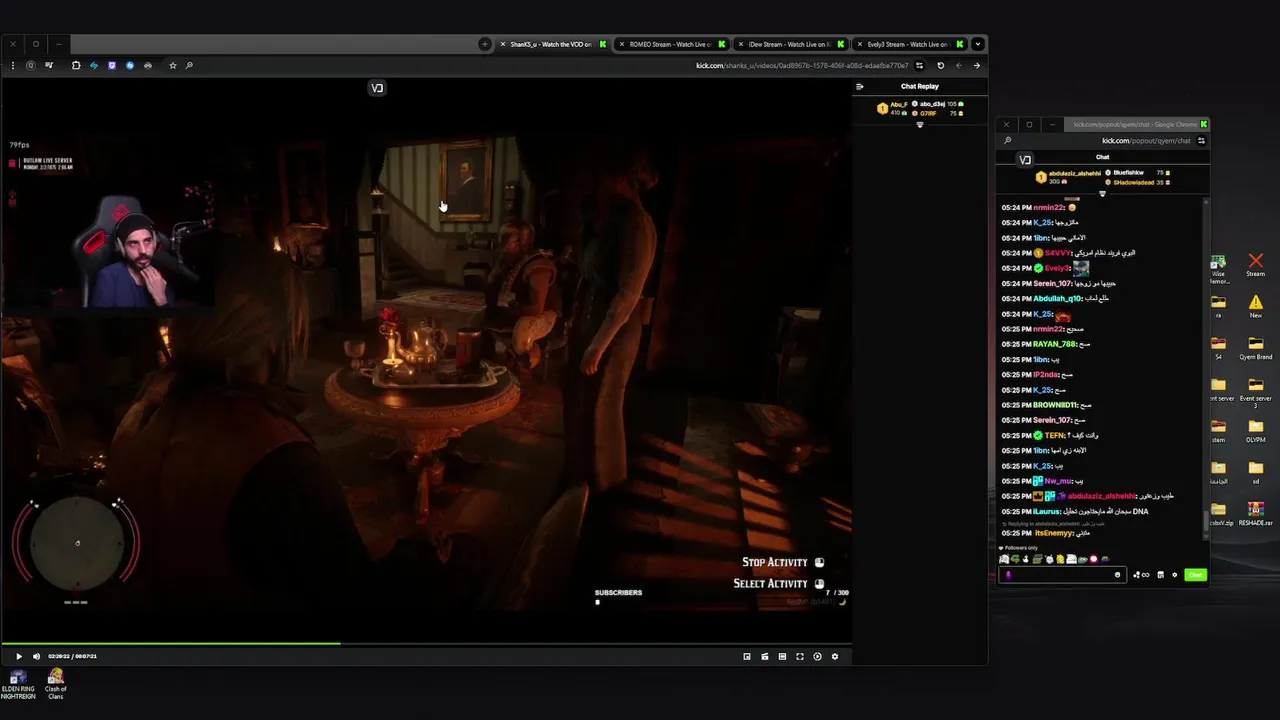
Task: Click zoom magnifier icon in popout window
Action: 1007,141
